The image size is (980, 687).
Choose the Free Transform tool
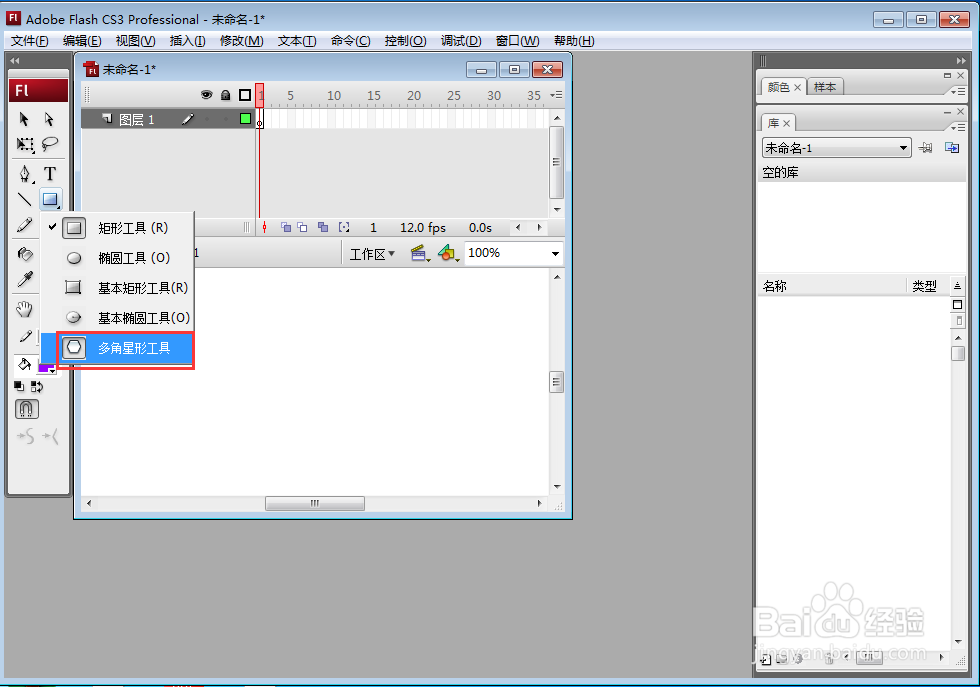click(x=25, y=145)
